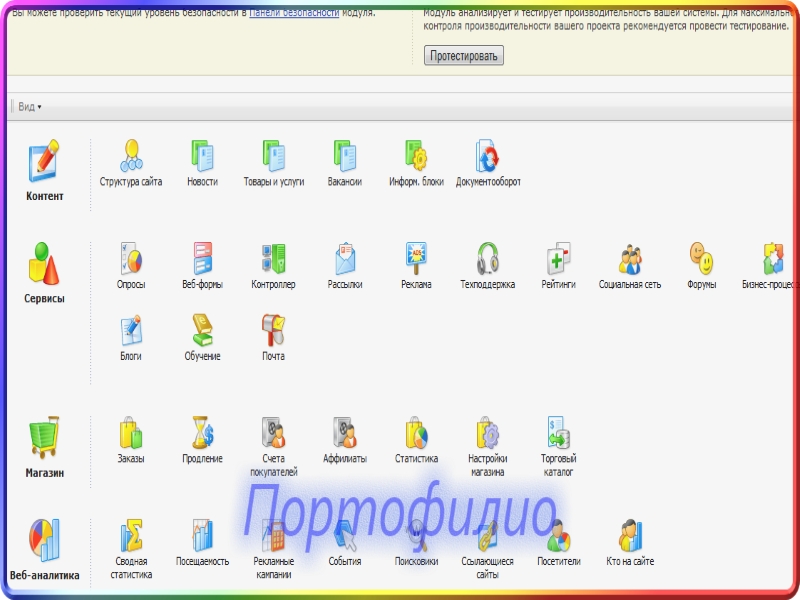This screenshot has height=600, width=800.
Task: Open the Магазин cart icon
Action: pos(44,437)
